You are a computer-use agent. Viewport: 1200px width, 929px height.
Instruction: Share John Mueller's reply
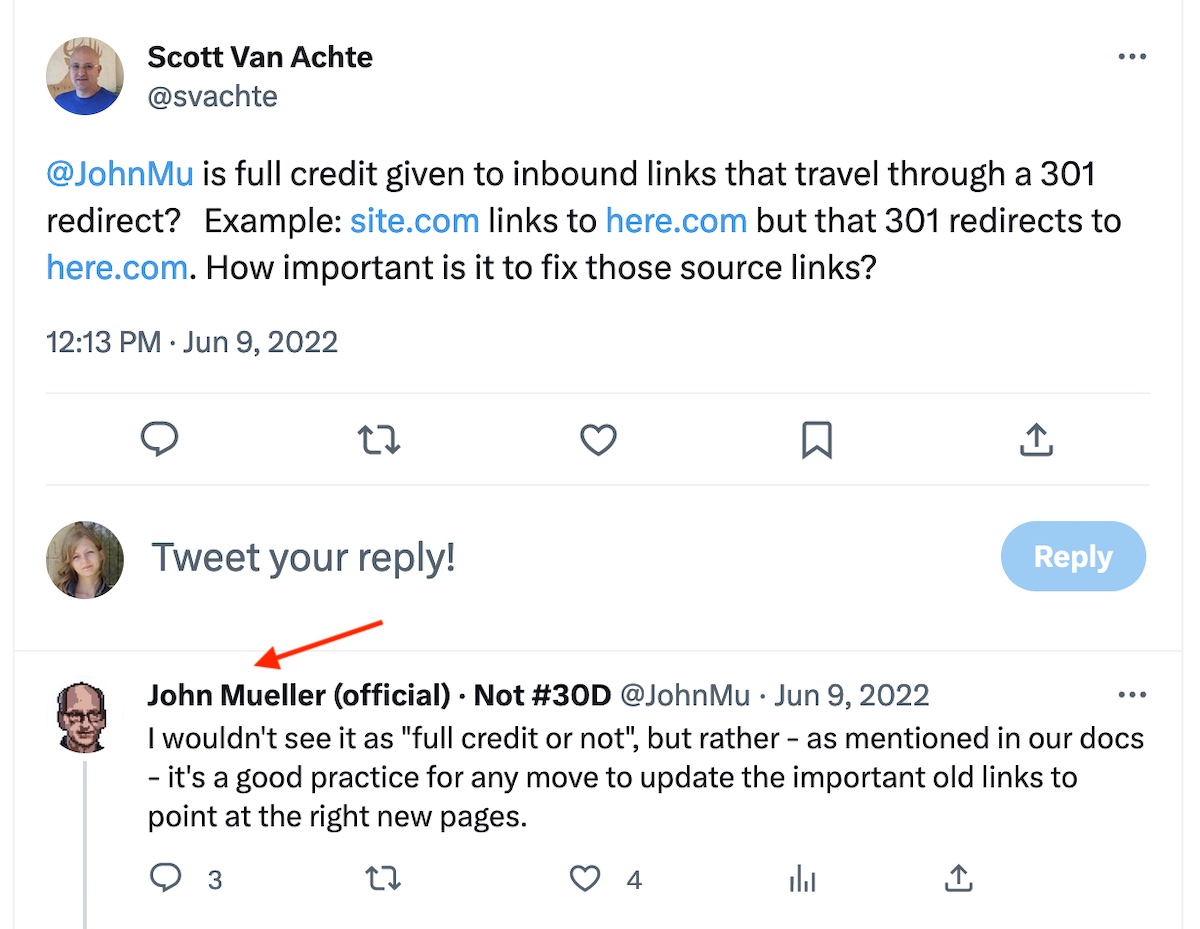(958, 879)
